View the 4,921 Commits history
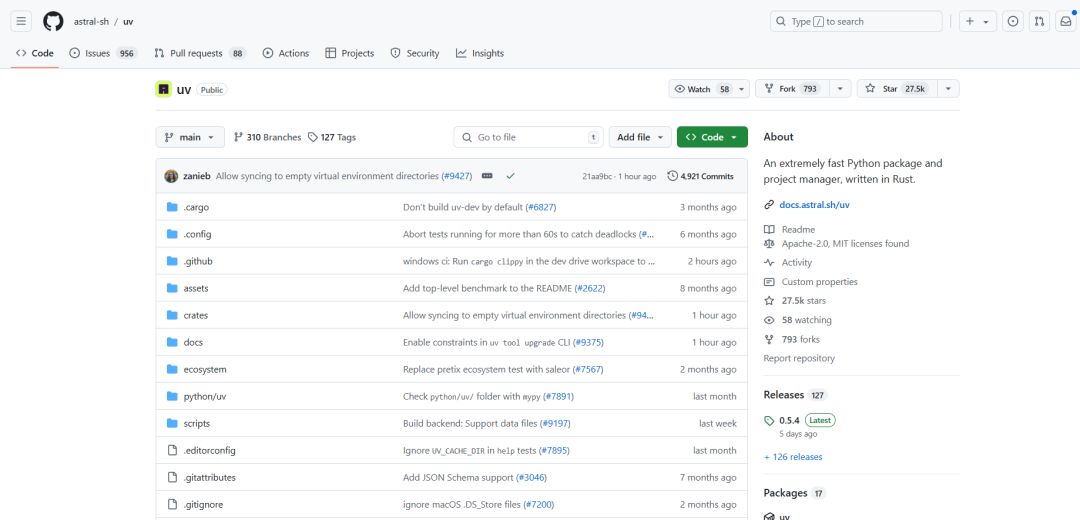The width and height of the screenshot is (1080, 520). coord(700,176)
